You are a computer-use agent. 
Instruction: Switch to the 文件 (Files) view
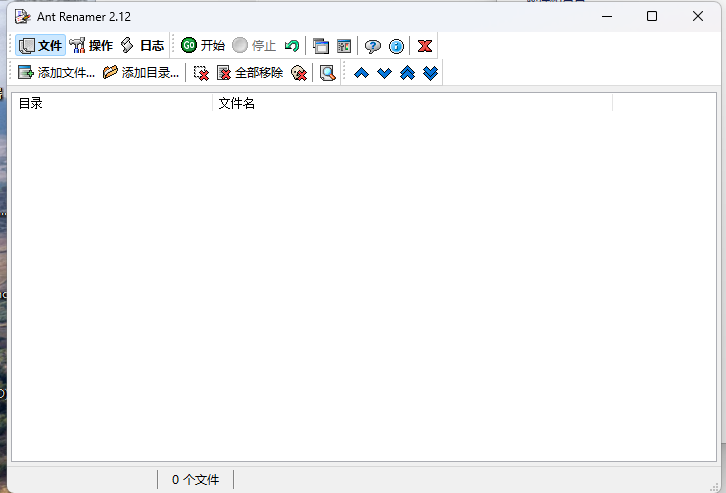[40, 45]
